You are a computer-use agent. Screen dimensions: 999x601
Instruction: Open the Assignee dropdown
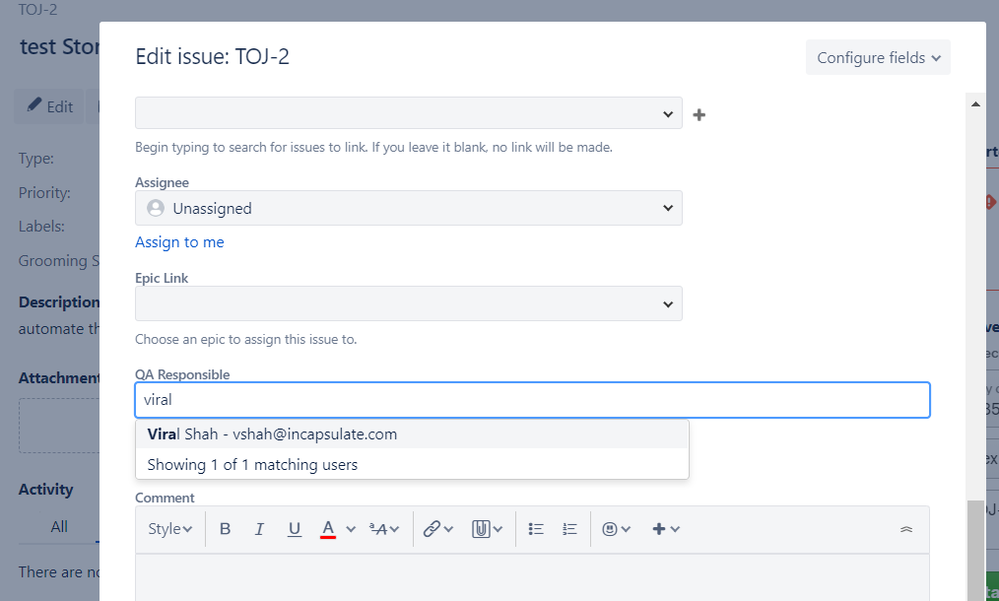click(408, 208)
